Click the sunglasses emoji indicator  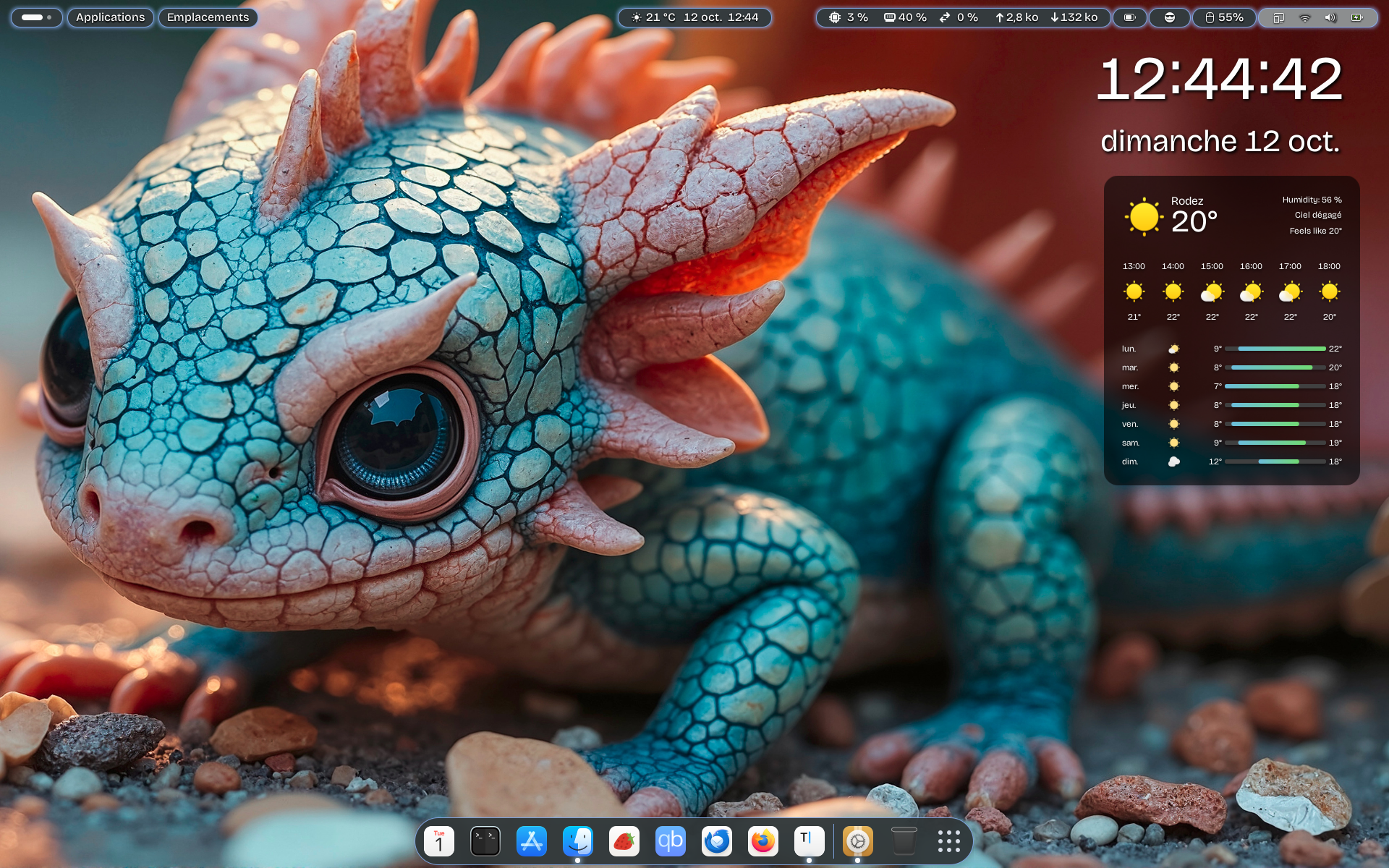pyautogui.click(x=1169, y=17)
